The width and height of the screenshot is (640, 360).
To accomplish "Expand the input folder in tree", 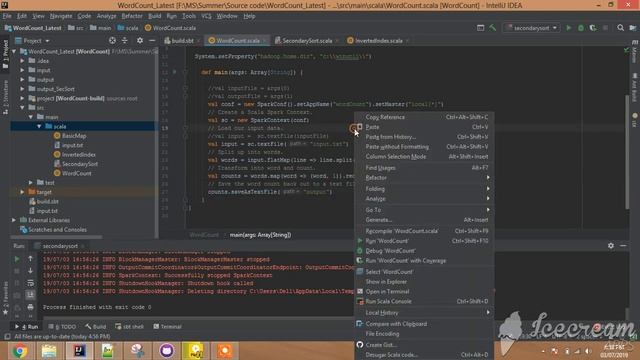I will pyautogui.click(x=22, y=70).
